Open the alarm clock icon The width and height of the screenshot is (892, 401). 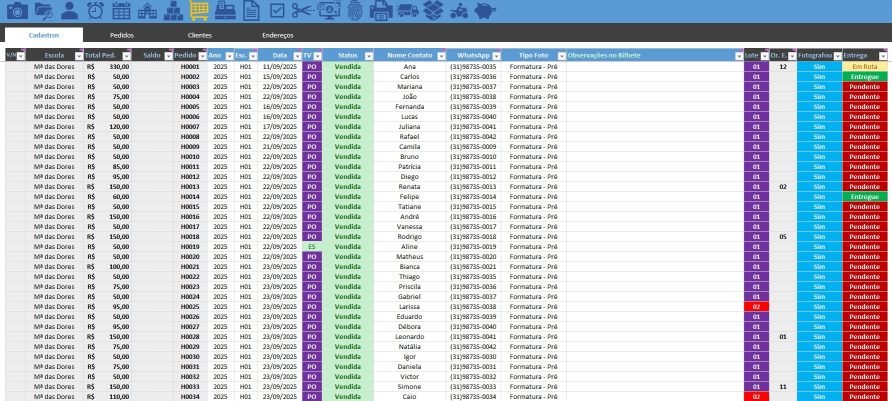tap(95, 11)
